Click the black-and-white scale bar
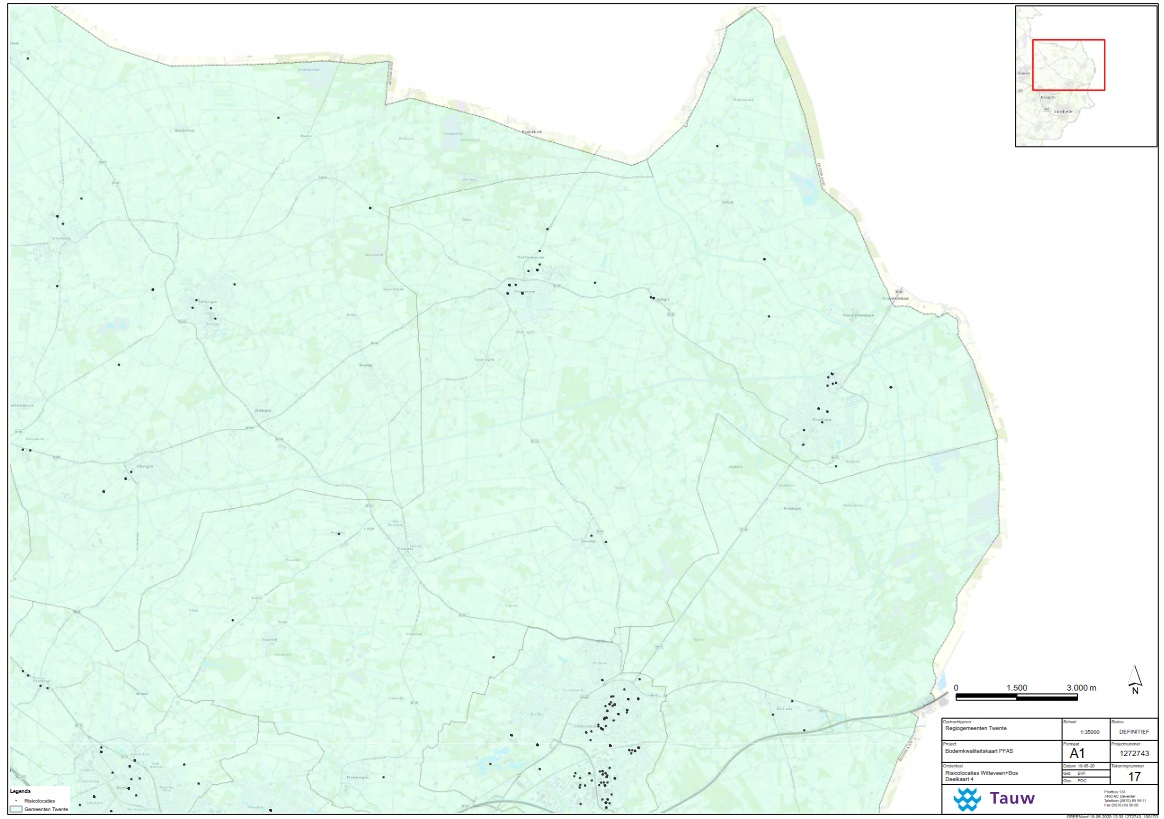The image size is (1164, 819). 1015,694
